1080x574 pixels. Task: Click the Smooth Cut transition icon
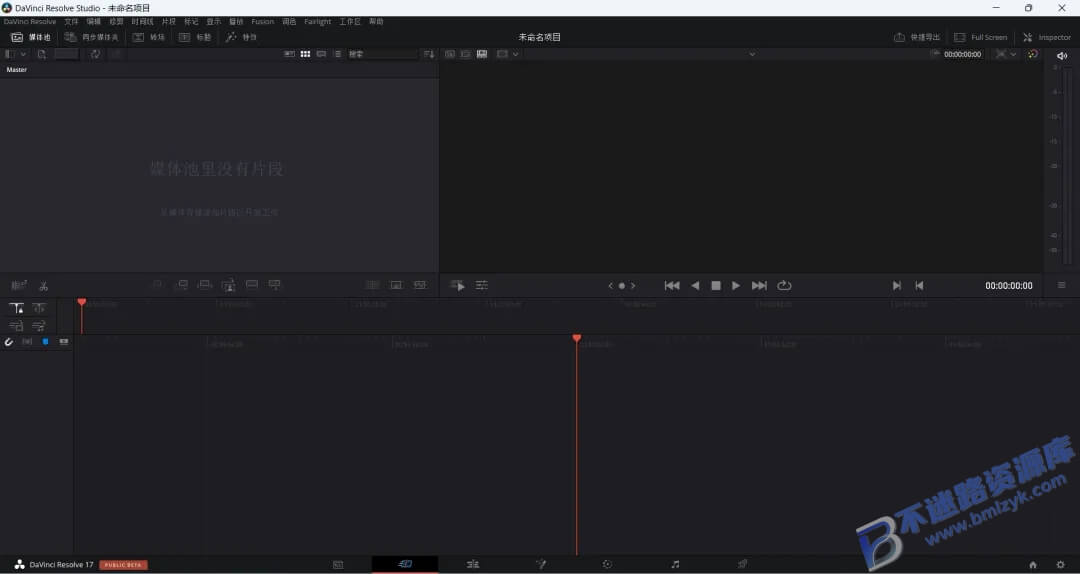click(419, 285)
